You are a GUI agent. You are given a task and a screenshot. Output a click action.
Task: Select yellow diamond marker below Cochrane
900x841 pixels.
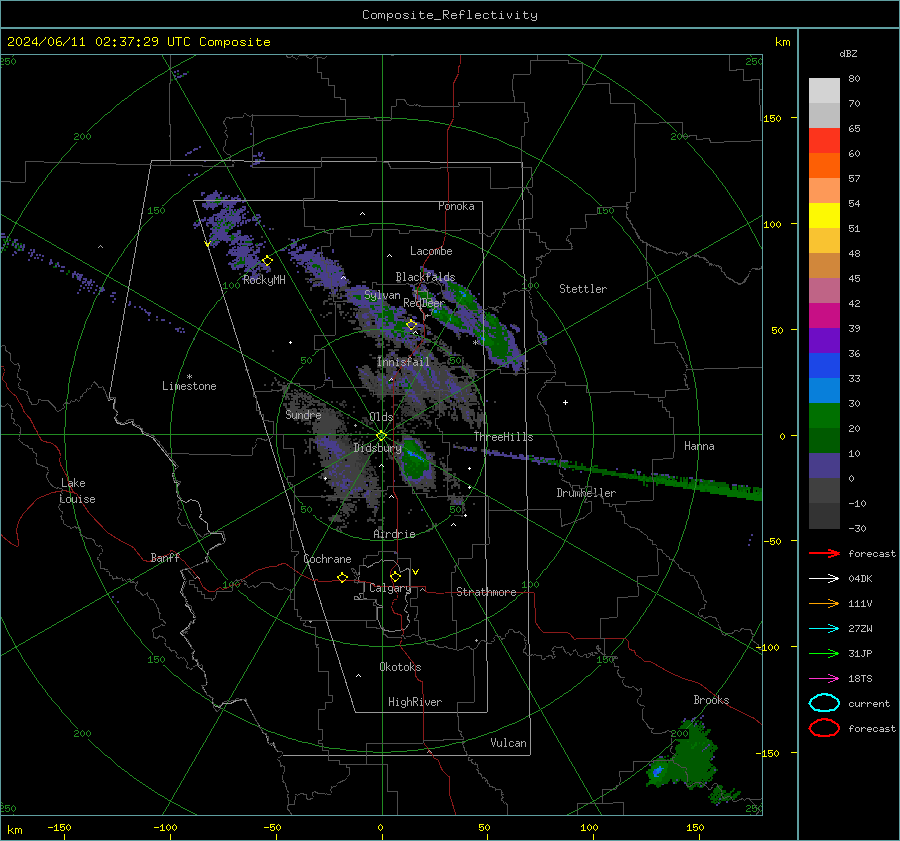click(343, 577)
